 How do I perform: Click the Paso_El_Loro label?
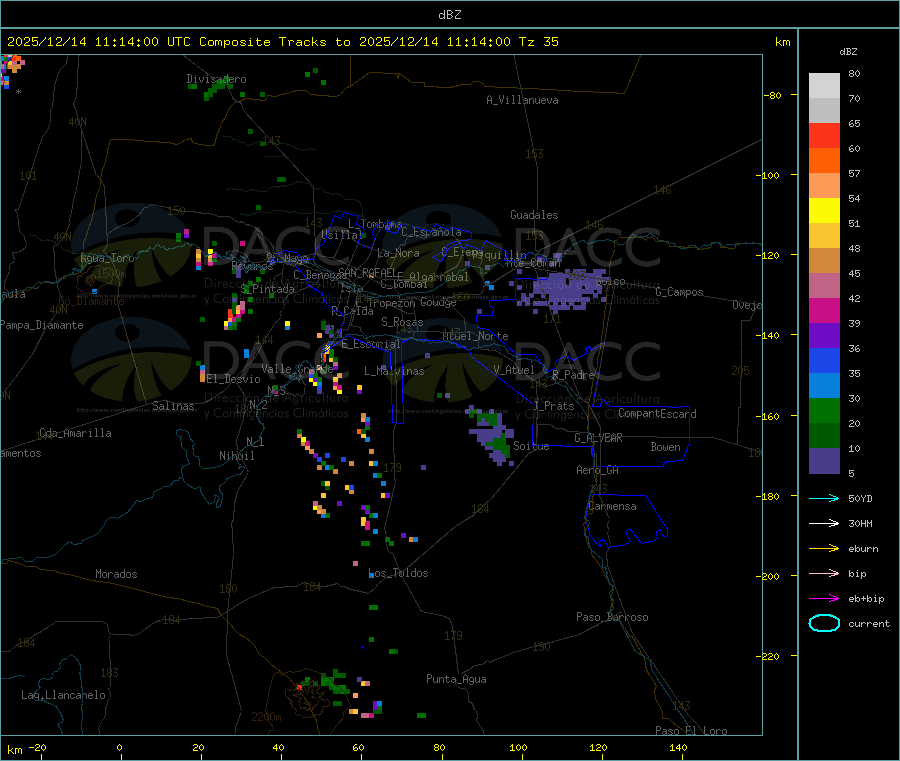click(691, 731)
